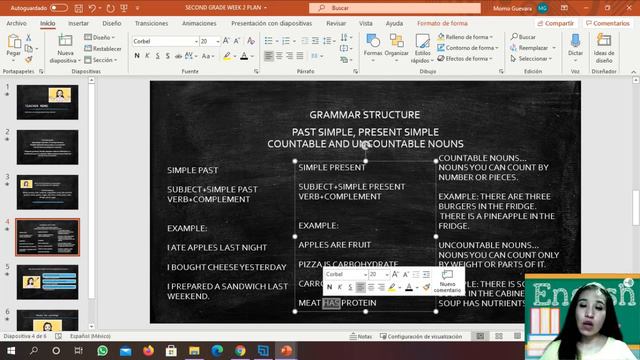
Task: Convert text to SmartArt icon in Párrafo group
Action: click(344, 60)
